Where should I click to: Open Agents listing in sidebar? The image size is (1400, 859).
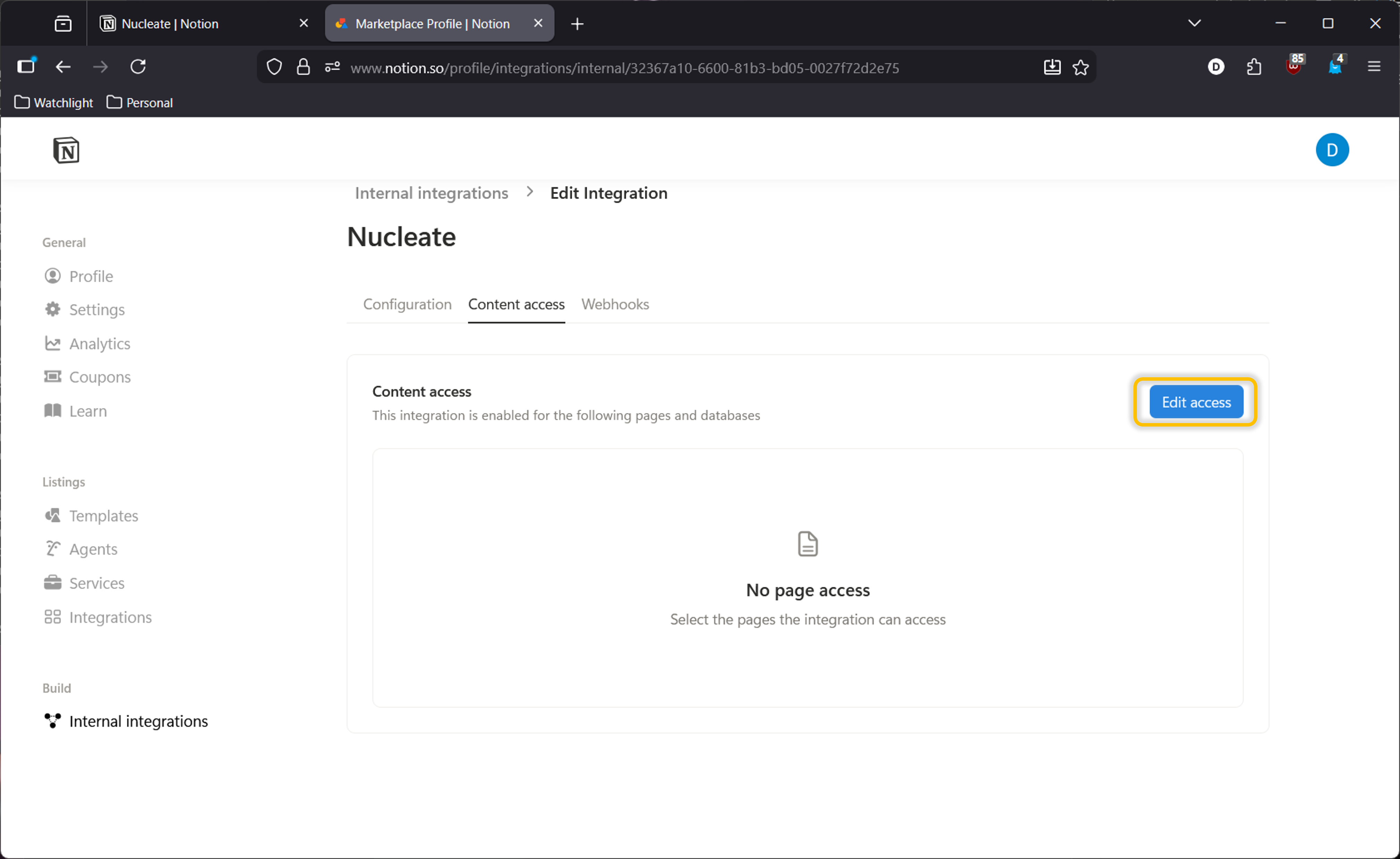(93, 549)
